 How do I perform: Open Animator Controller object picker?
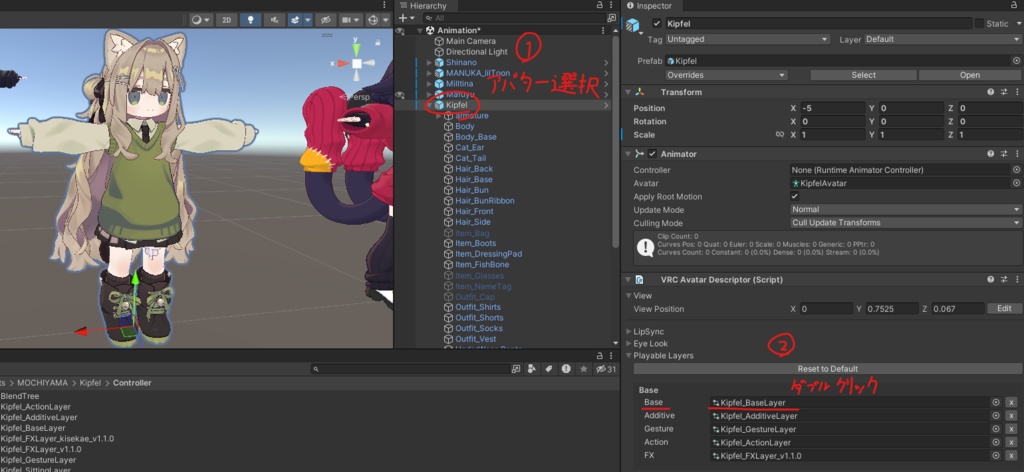[1016, 170]
